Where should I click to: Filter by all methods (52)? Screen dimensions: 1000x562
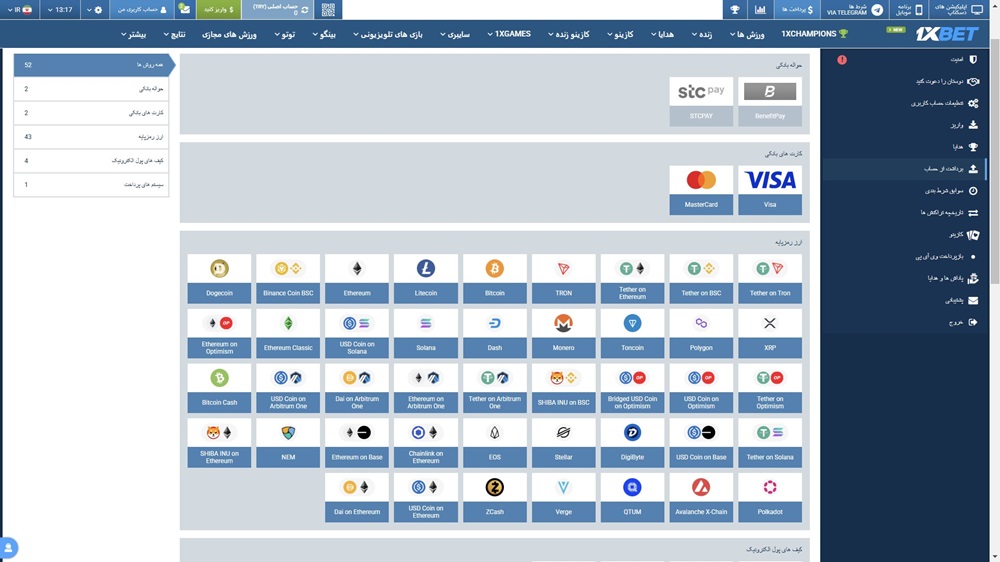coord(92,64)
